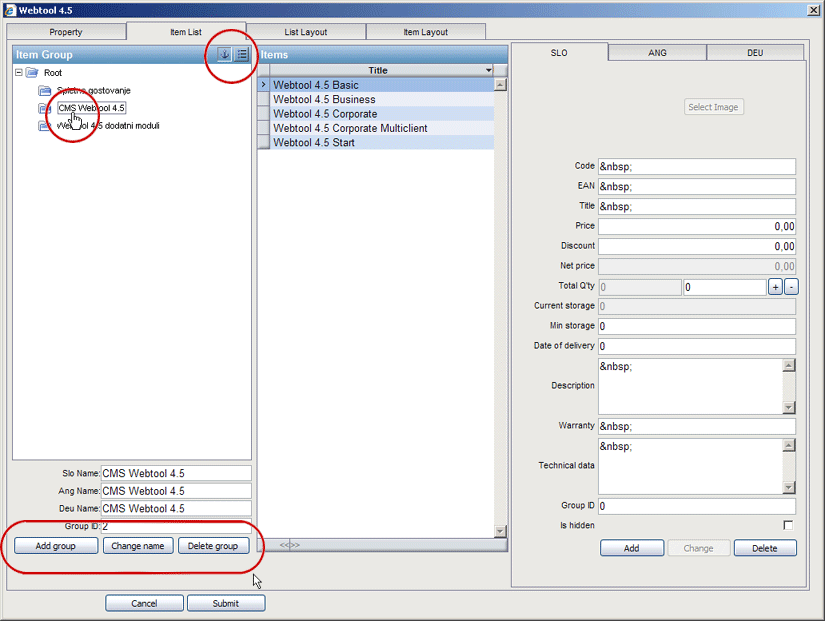This screenshot has width=825, height=621.
Task: Click the plus button beside Total Q'ty
Action: [775, 287]
